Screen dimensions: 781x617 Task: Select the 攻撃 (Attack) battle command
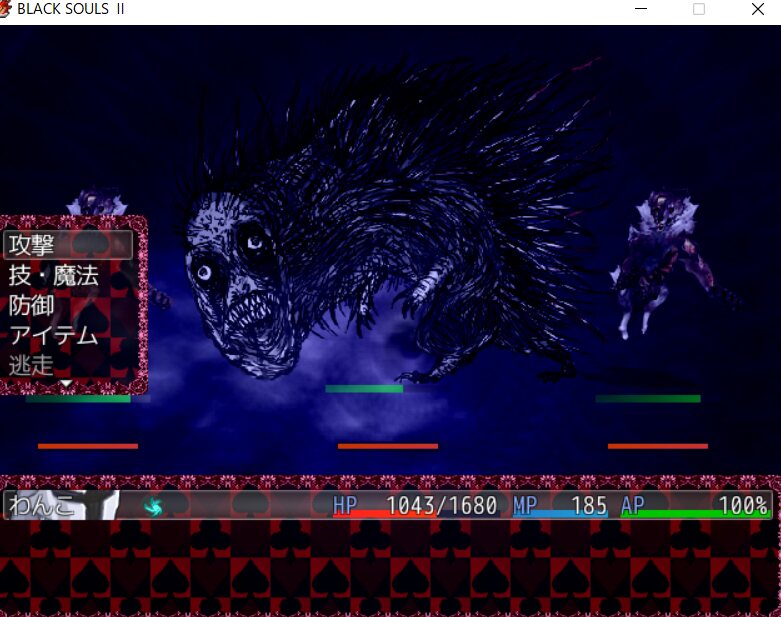[x=68, y=245]
